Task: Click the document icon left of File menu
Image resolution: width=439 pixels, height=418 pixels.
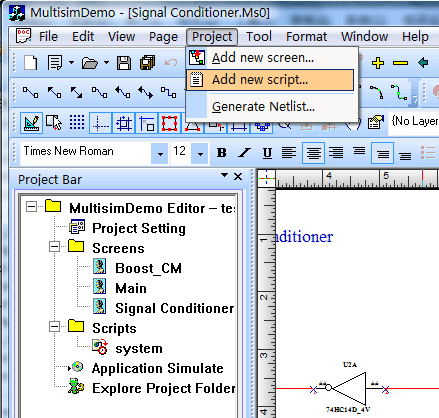Action: tap(24, 36)
